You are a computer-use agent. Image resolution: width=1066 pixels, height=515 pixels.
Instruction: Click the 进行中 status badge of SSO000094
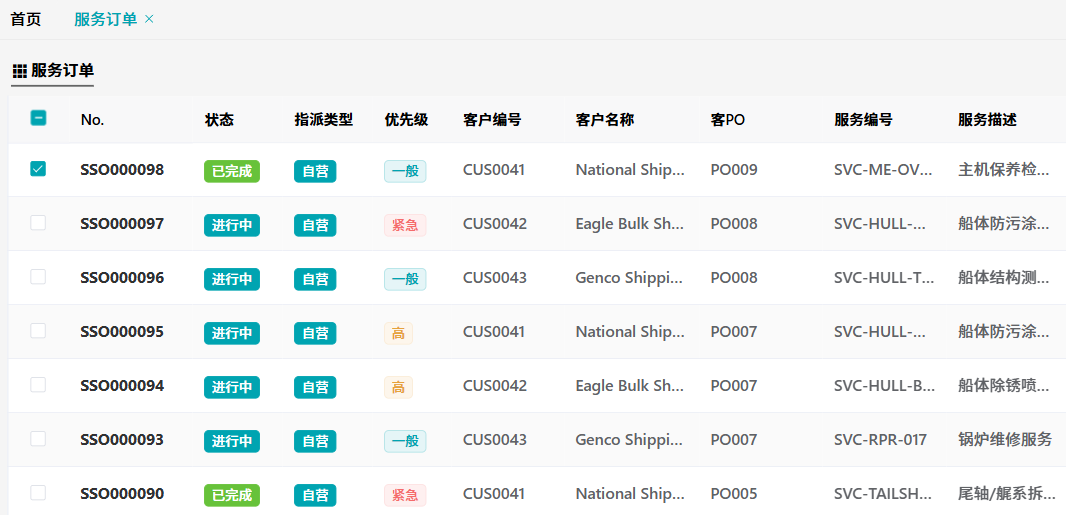[x=231, y=387]
